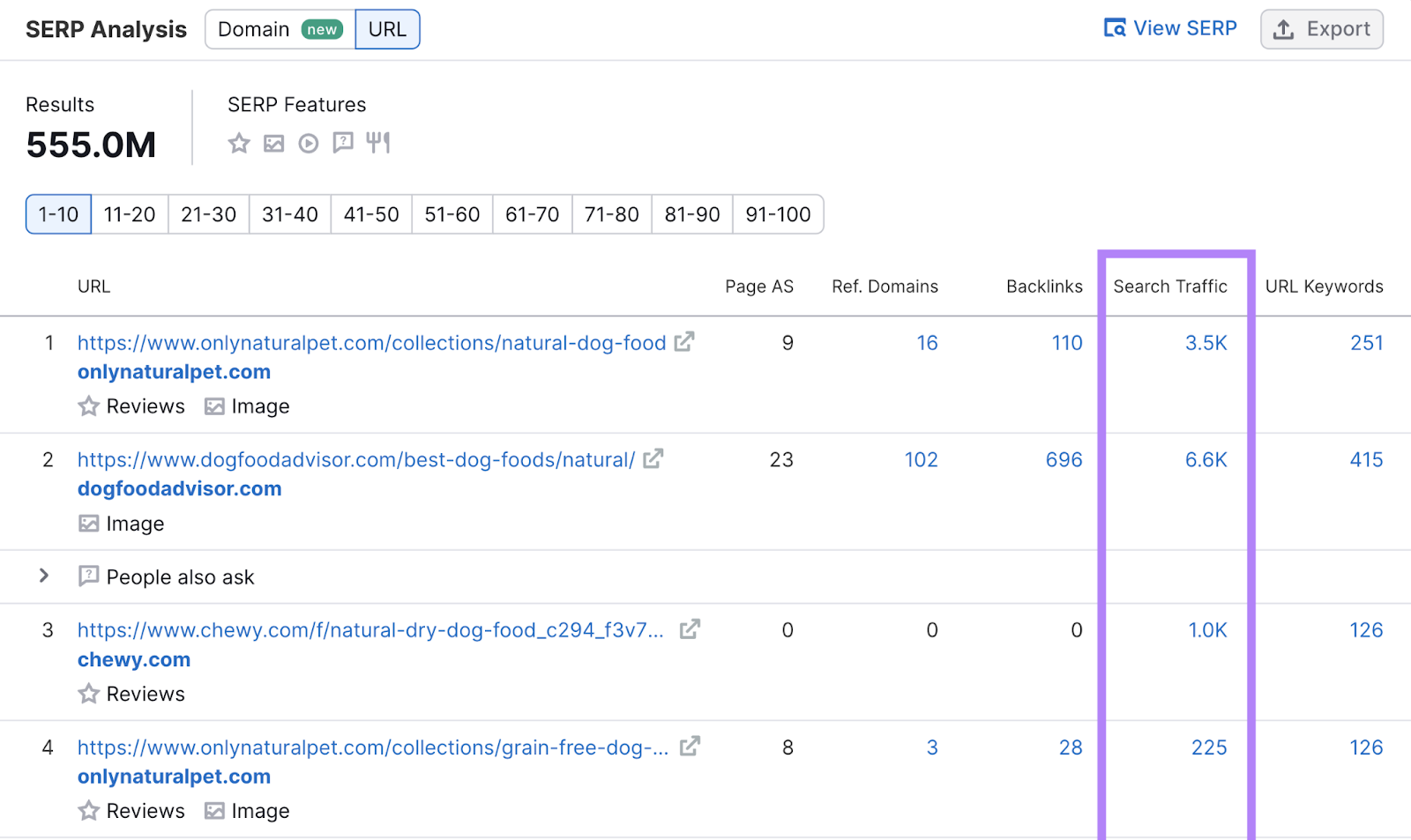
Task: Select results range 81-90
Action: tap(692, 214)
